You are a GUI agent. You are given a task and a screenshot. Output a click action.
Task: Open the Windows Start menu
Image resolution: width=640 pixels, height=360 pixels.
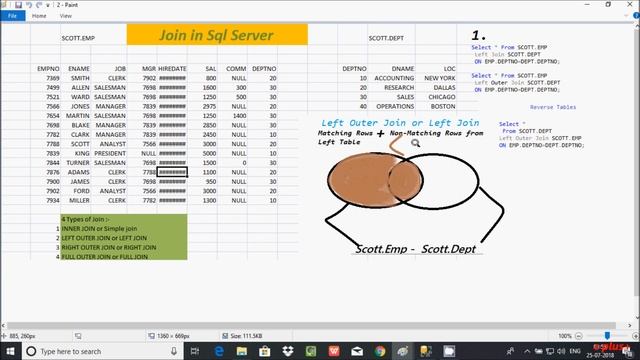click(10, 351)
